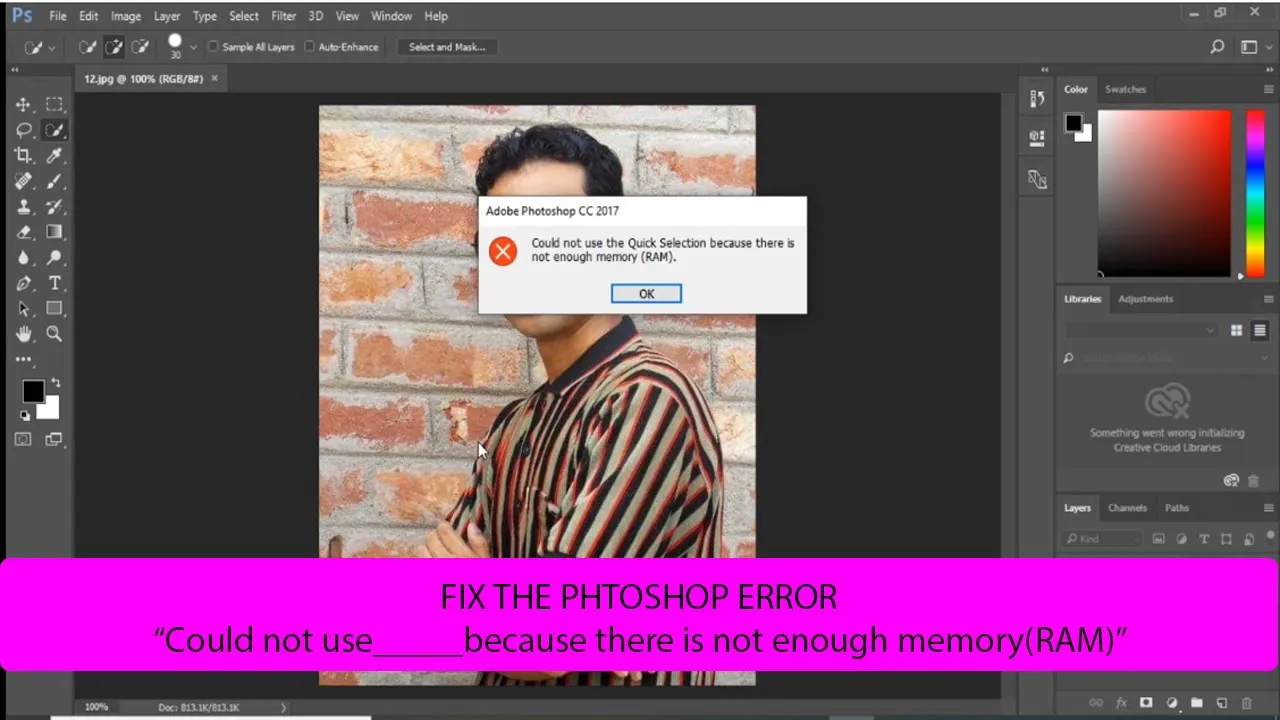The width and height of the screenshot is (1280, 720).
Task: Open Edit Toolbar three-dots button
Action: [23, 359]
